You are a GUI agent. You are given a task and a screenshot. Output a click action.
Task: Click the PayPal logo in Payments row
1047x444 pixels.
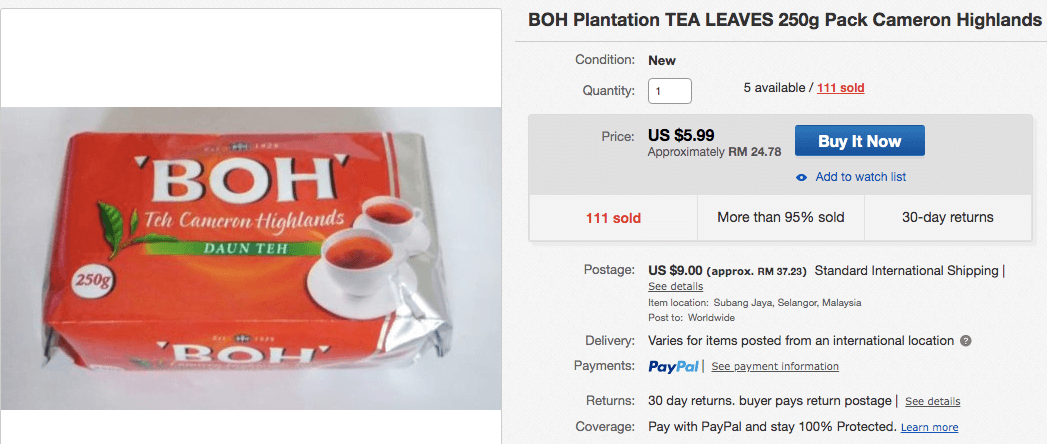click(x=673, y=366)
